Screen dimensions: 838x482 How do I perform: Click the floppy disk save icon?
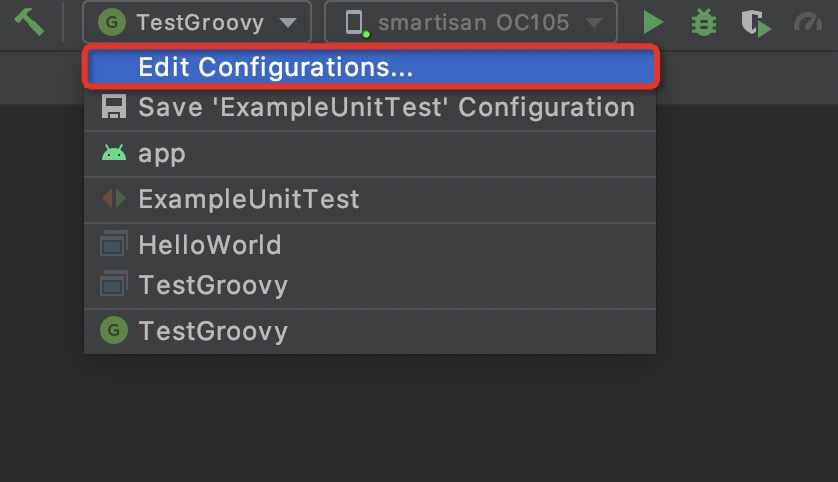[x=114, y=107]
